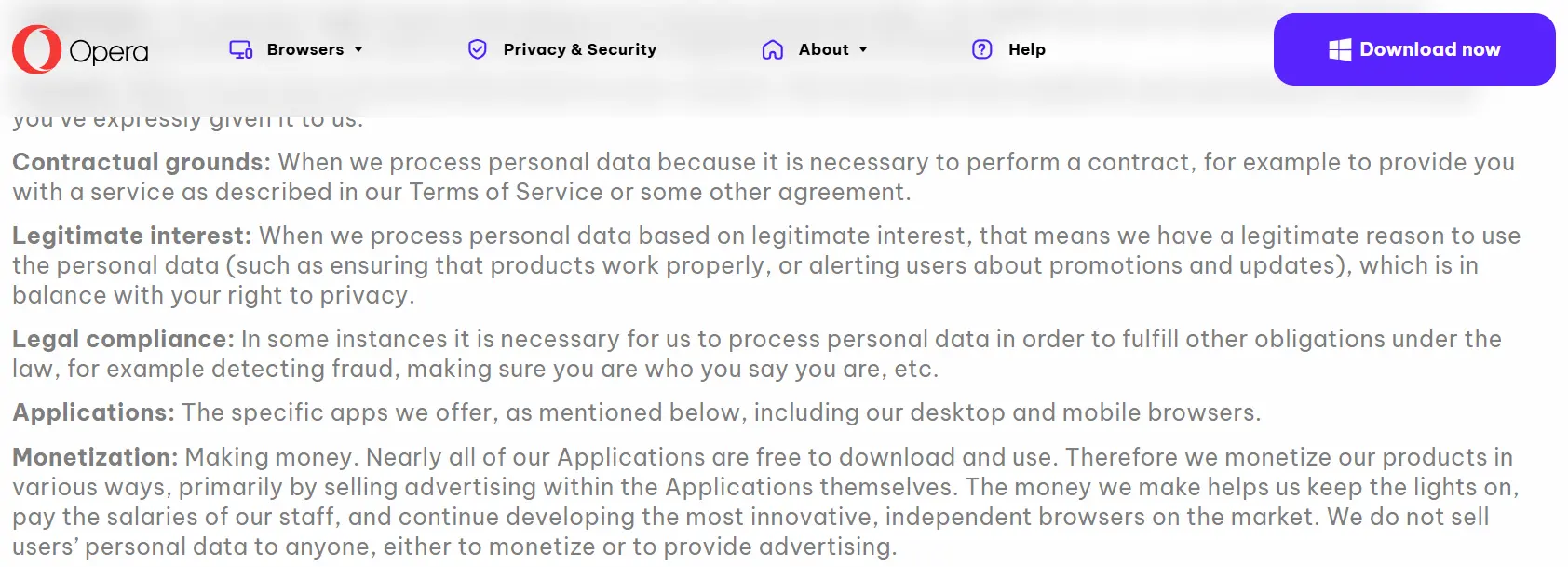Click the shield icon beside Privacy & Security
The height and width of the screenshot is (567, 1568).
pyautogui.click(x=477, y=49)
